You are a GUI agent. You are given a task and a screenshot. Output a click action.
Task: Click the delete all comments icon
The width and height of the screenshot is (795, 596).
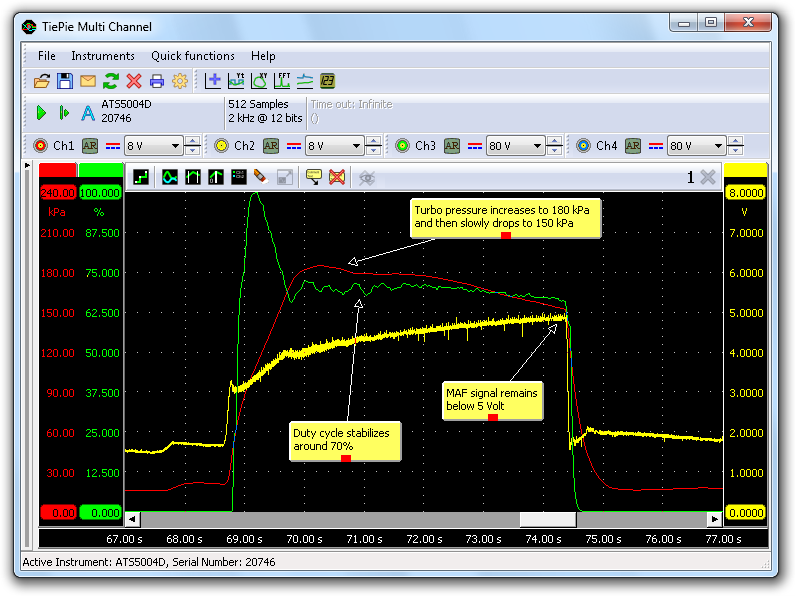click(337, 177)
